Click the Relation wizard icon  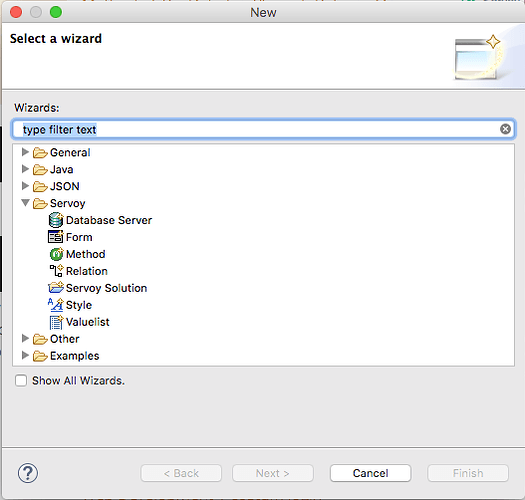tap(56, 271)
